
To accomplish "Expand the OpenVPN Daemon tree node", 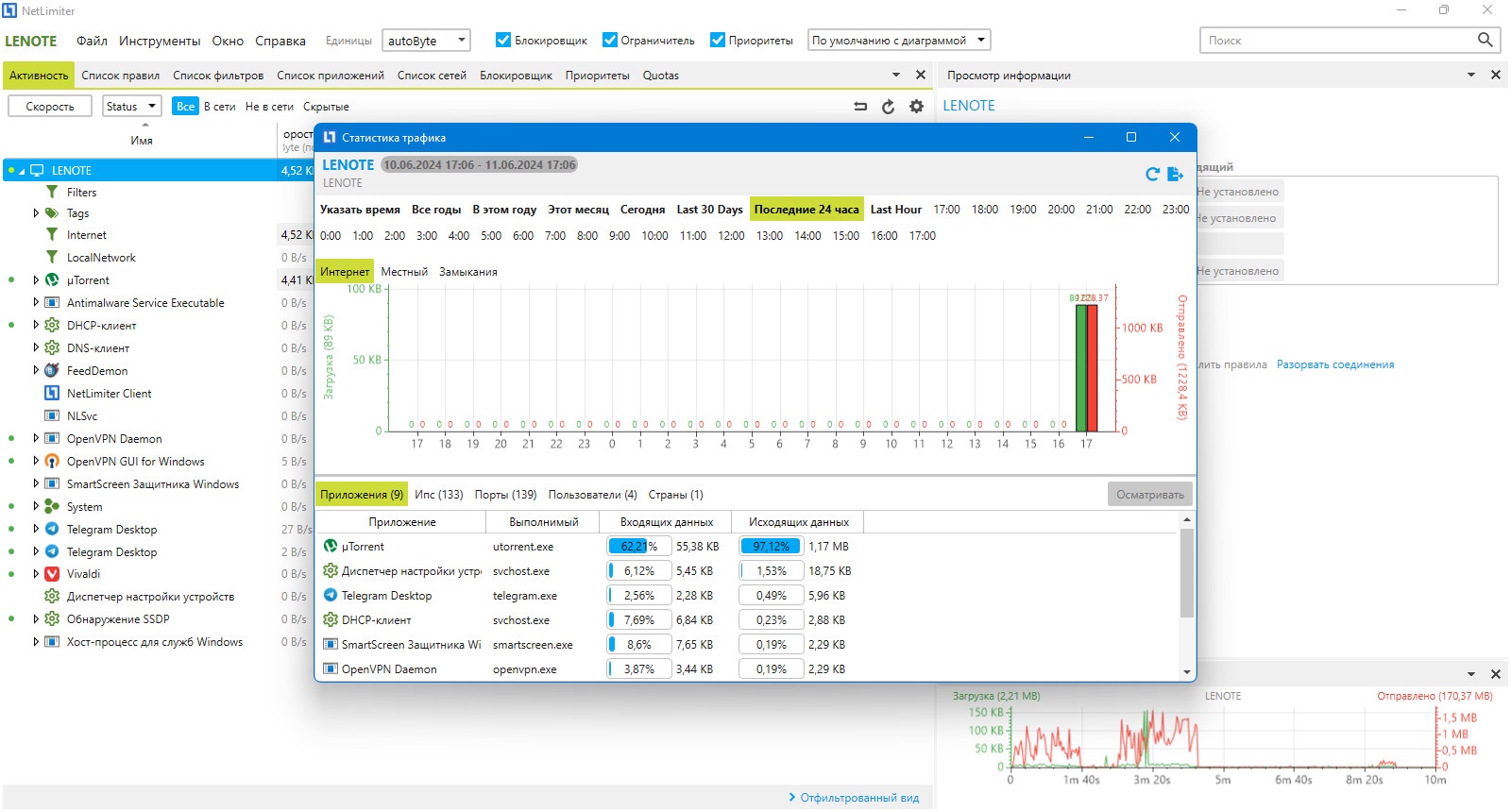I will (36, 438).
